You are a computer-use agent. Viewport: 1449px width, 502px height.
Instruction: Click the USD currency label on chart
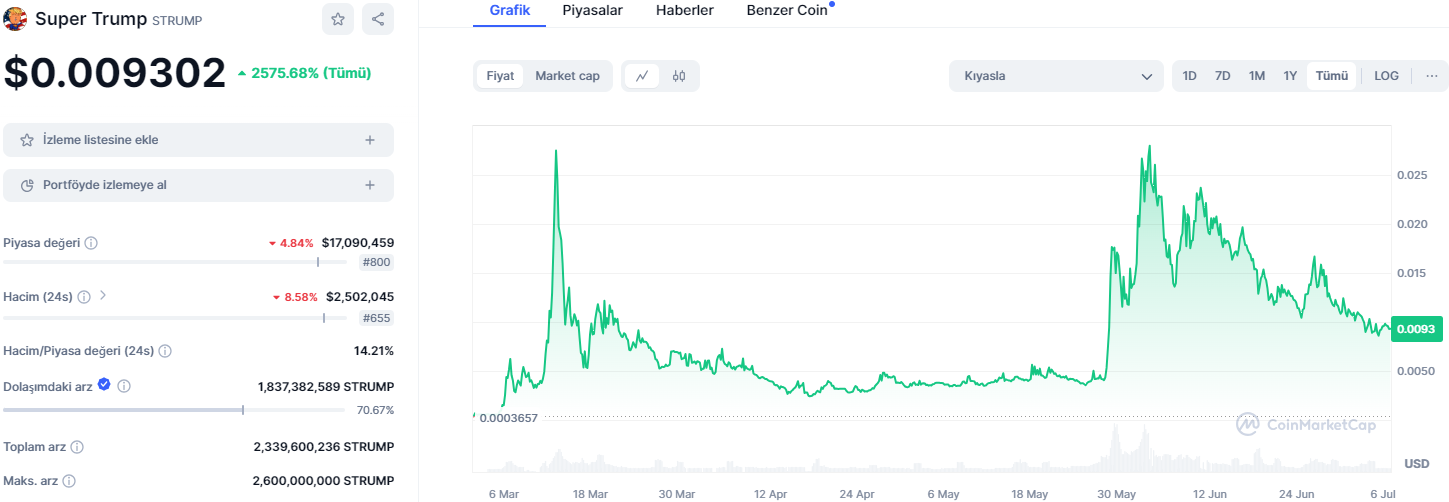[x=1417, y=464]
